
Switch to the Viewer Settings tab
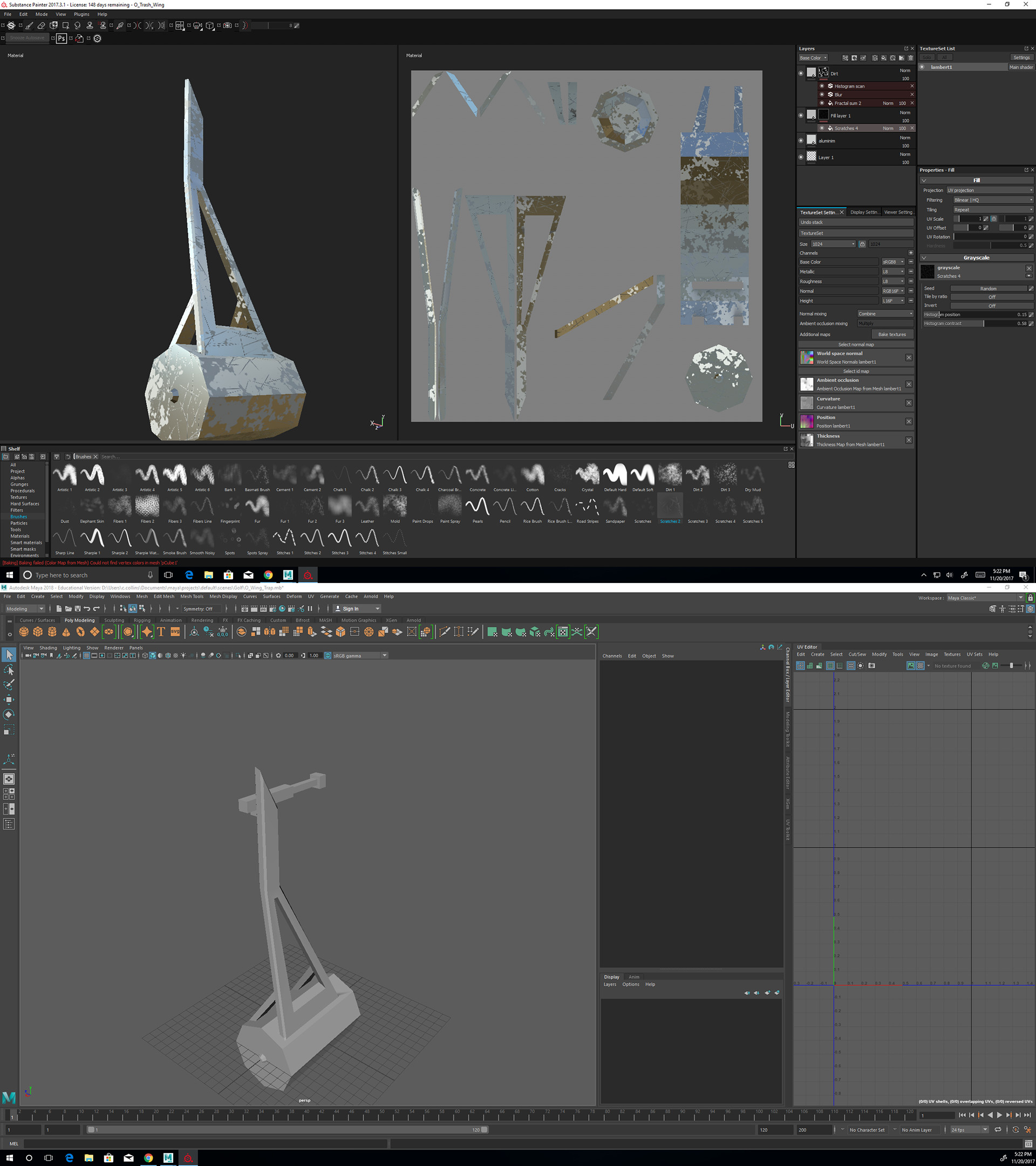pos(898,212)
